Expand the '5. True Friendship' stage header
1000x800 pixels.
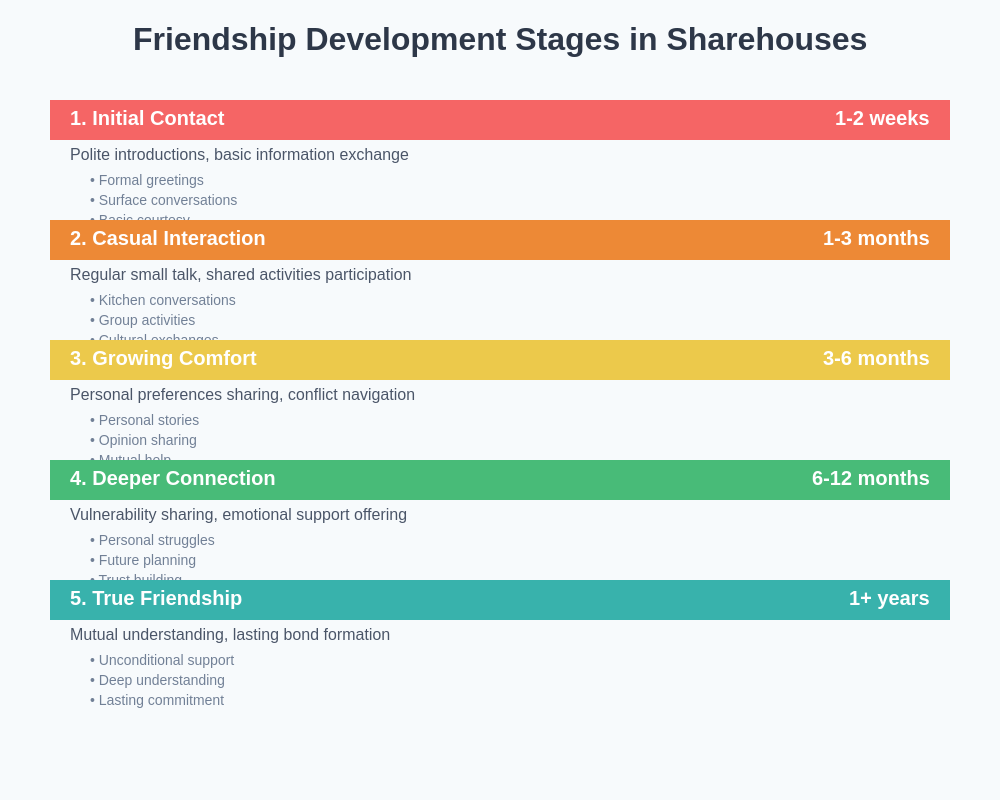[x=156, y=598]
